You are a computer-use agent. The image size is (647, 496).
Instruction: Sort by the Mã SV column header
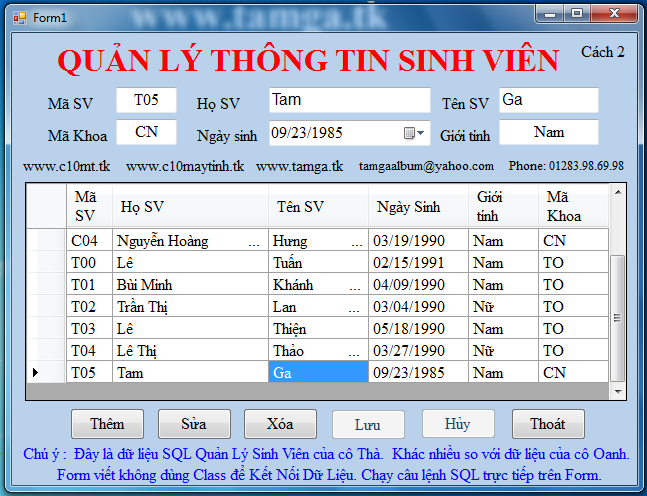coord(89,206)
